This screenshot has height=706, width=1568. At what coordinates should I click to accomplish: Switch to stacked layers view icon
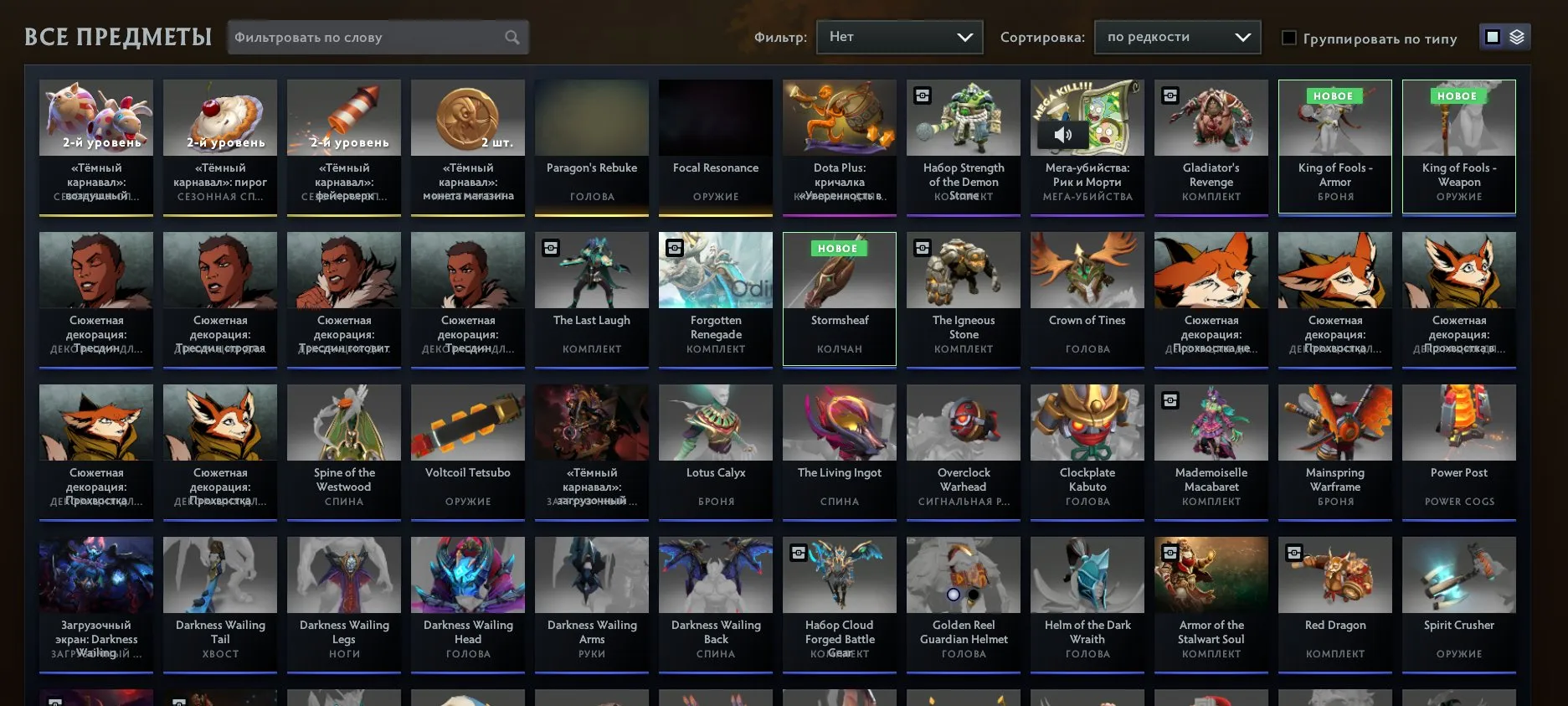pos(1517,37)
